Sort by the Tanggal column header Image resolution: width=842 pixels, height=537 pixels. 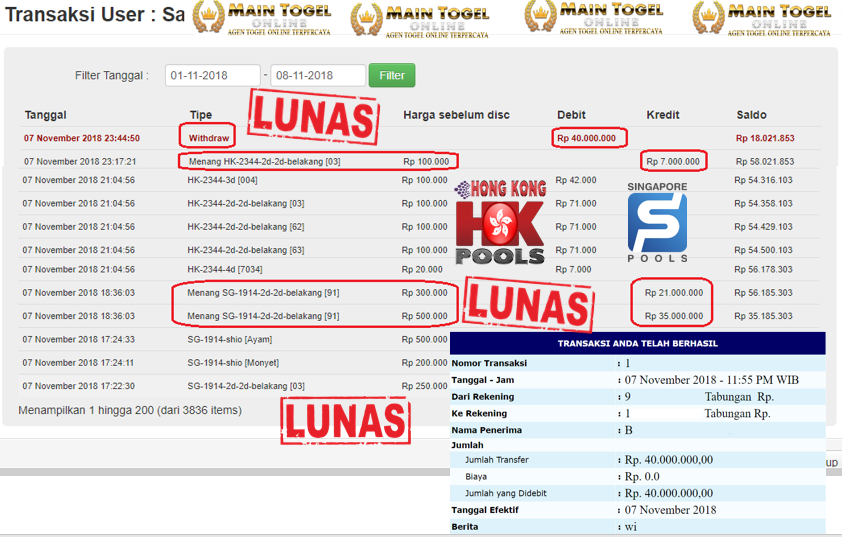point(45,115)
